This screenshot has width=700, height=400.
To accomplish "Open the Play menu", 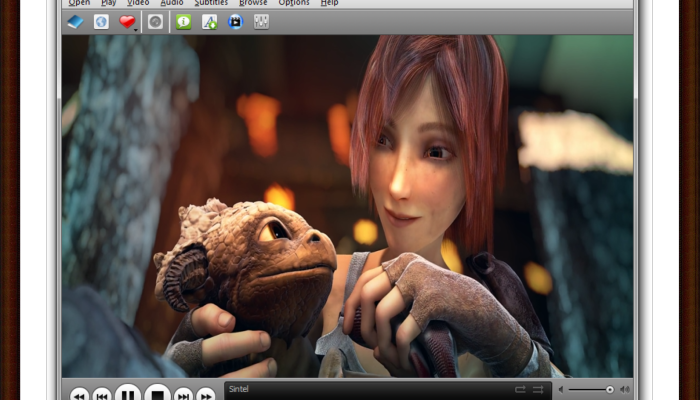I will coord(108,3).
